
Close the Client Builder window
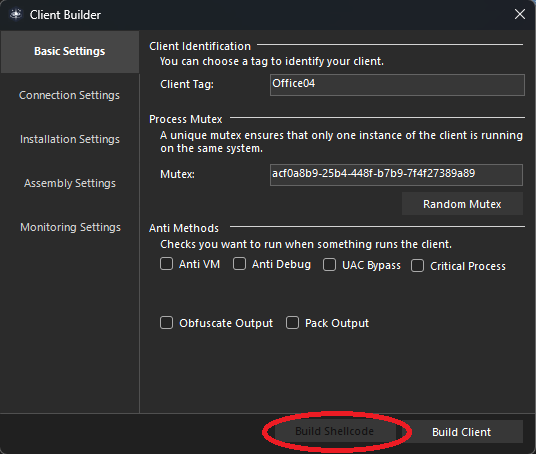(520, 14)
